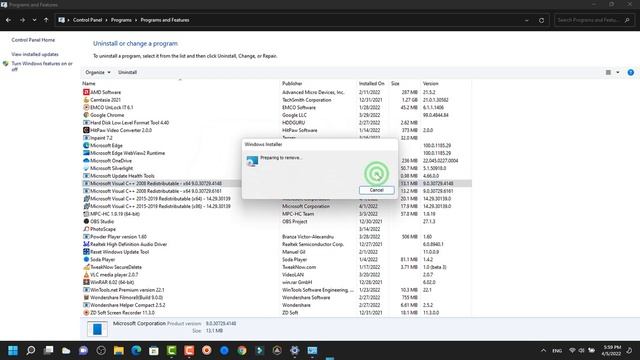Select Powder Player version 1.60 row
This screenshot has width=640, height=360.
coord(277,237)
